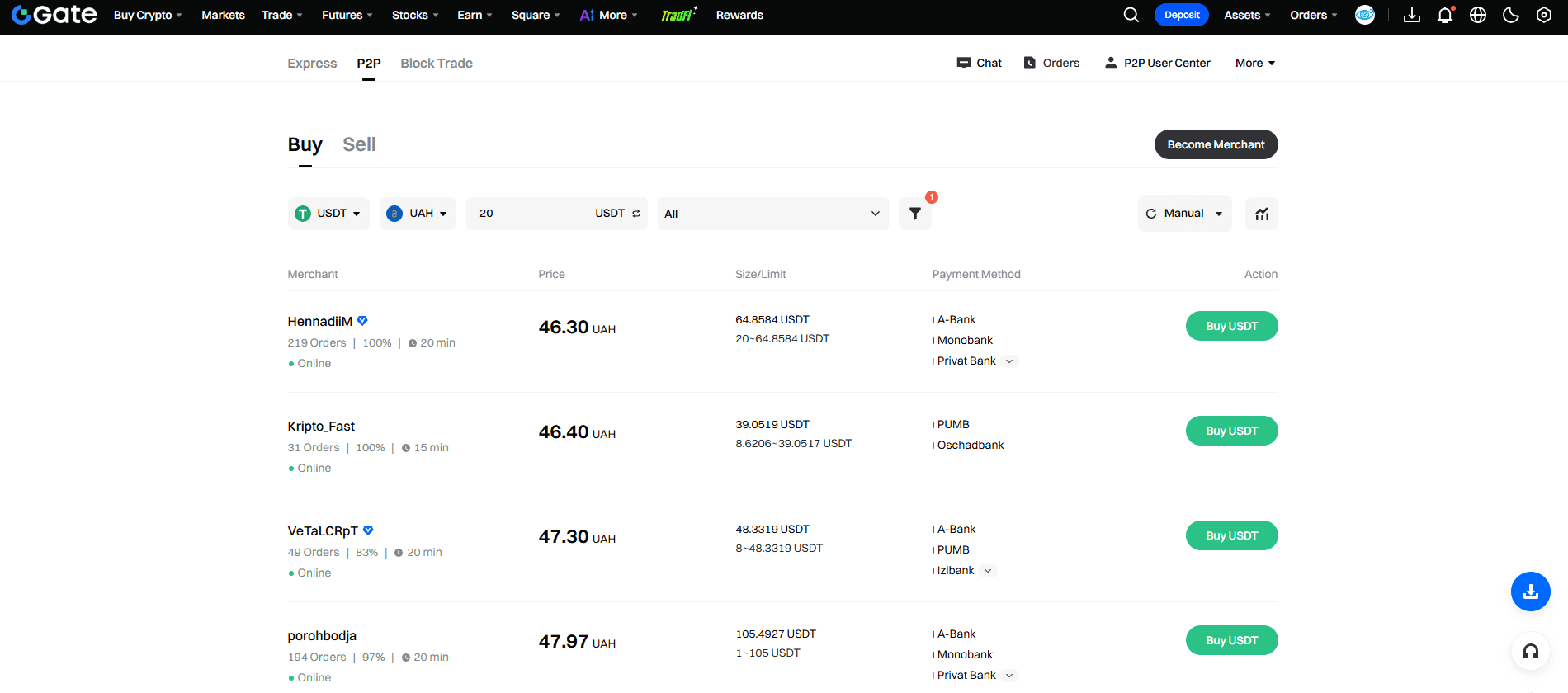Expand porohbodja's payment methods list
This screenshot has width=1568, height=693.
[1009, 676]
